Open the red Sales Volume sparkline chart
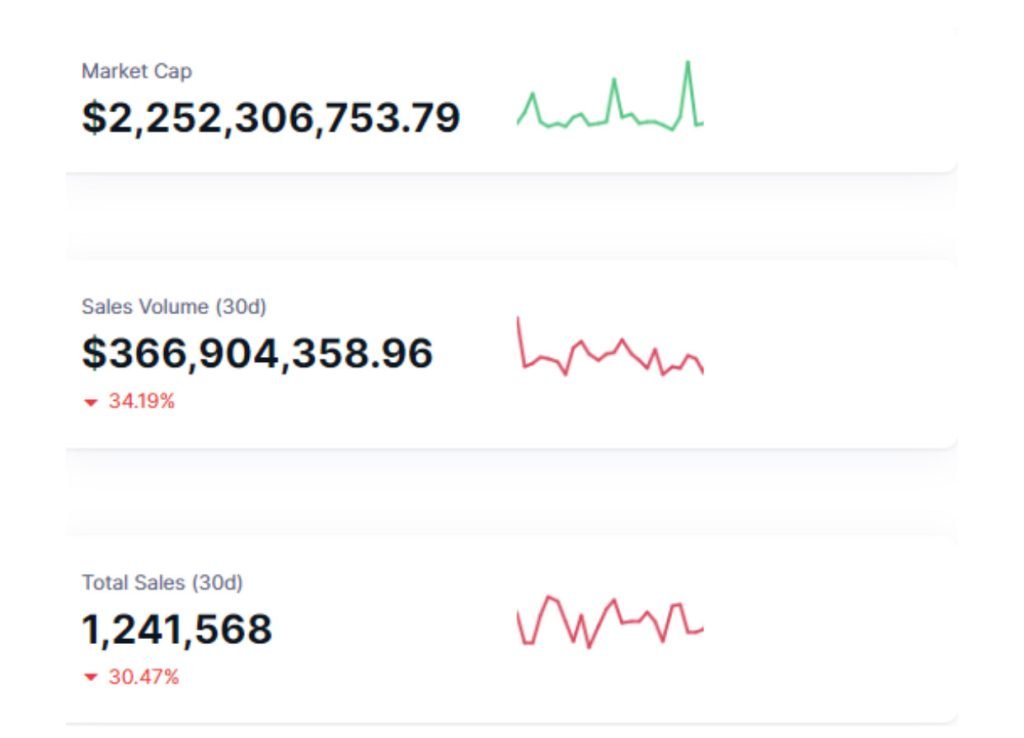This screenshot has height=738, width=1024. tap(610, 350)
